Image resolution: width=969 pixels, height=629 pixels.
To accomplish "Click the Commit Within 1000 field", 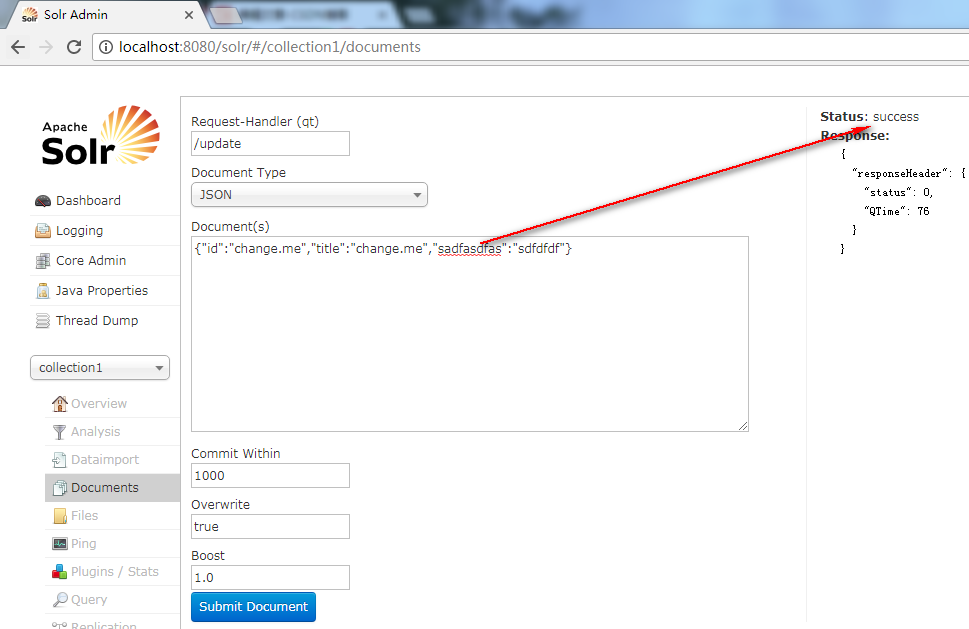I will pos(270,476).
